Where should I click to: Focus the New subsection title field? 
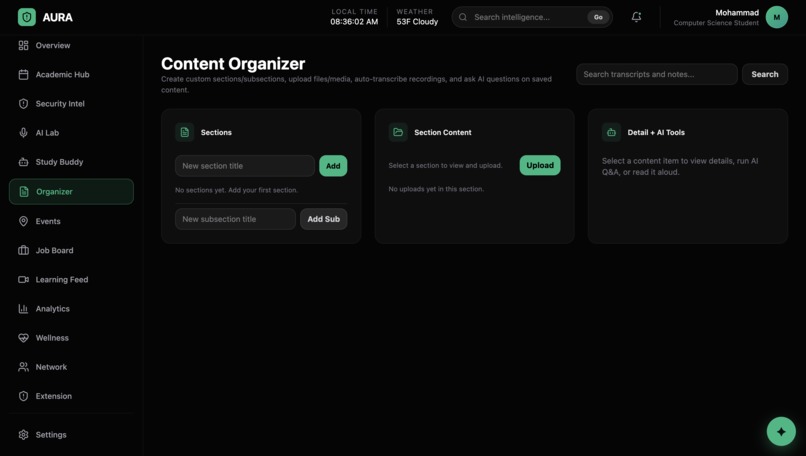point(235,219)
